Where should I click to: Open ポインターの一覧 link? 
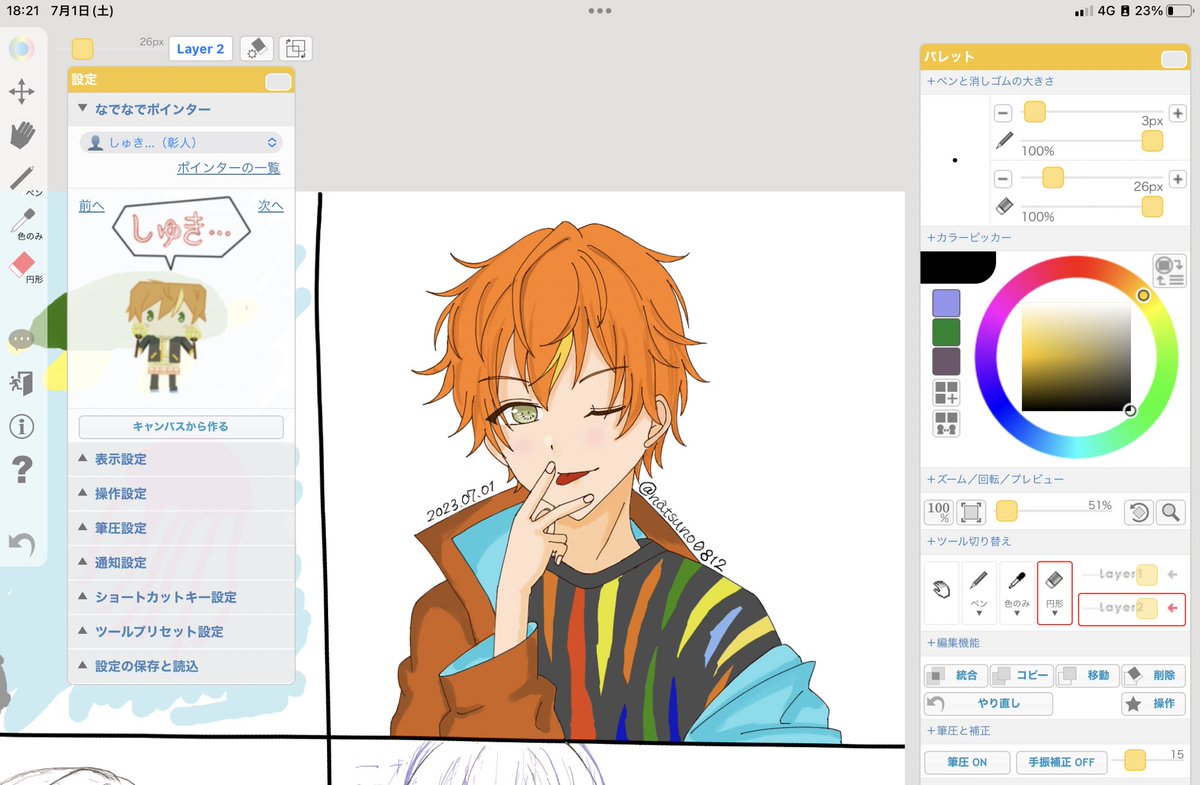[x=229, y=168]
